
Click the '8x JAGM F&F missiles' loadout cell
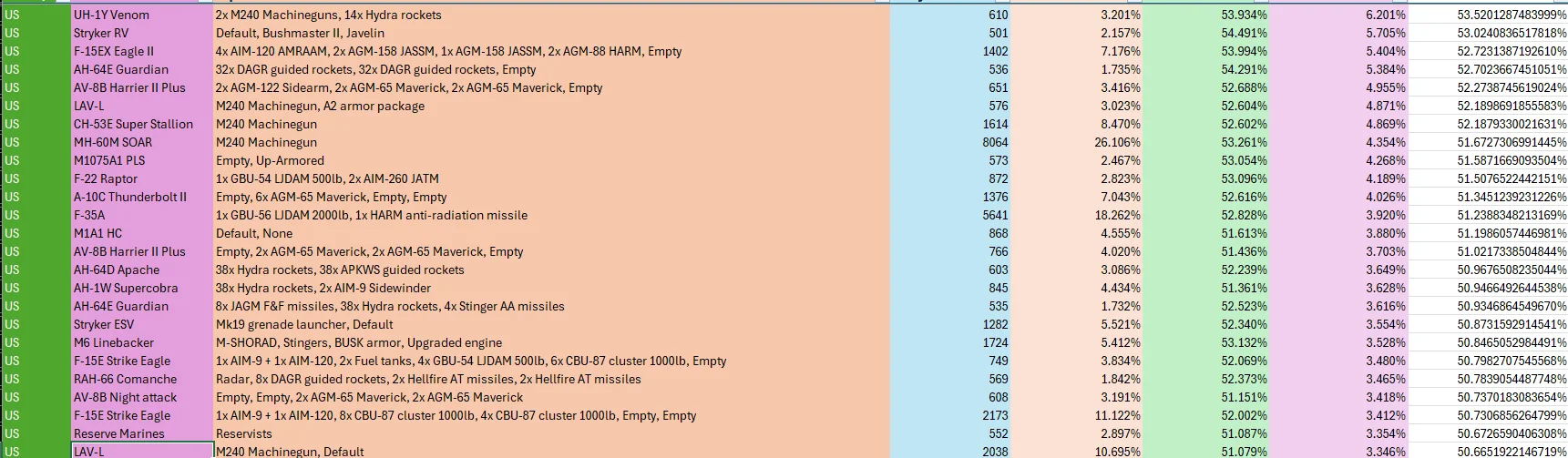551,306
